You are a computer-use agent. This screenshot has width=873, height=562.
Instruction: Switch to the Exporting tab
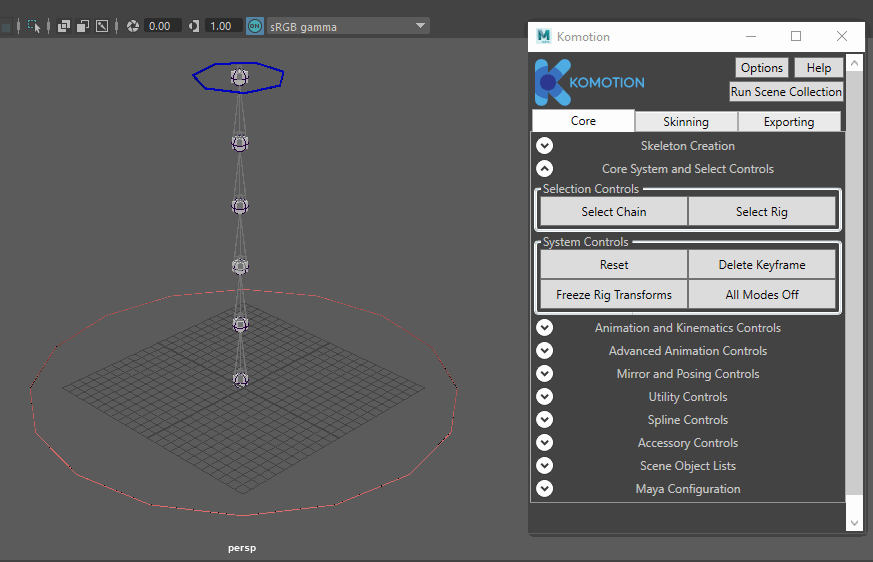pyautogui.click(x=789, y=122)
